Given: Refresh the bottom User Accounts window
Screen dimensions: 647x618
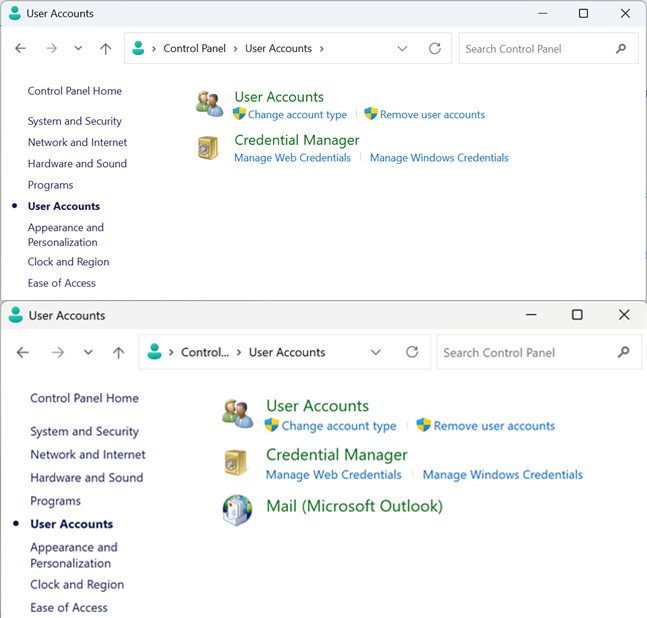Looking at the screenshot, I should [x=412, y=352].
